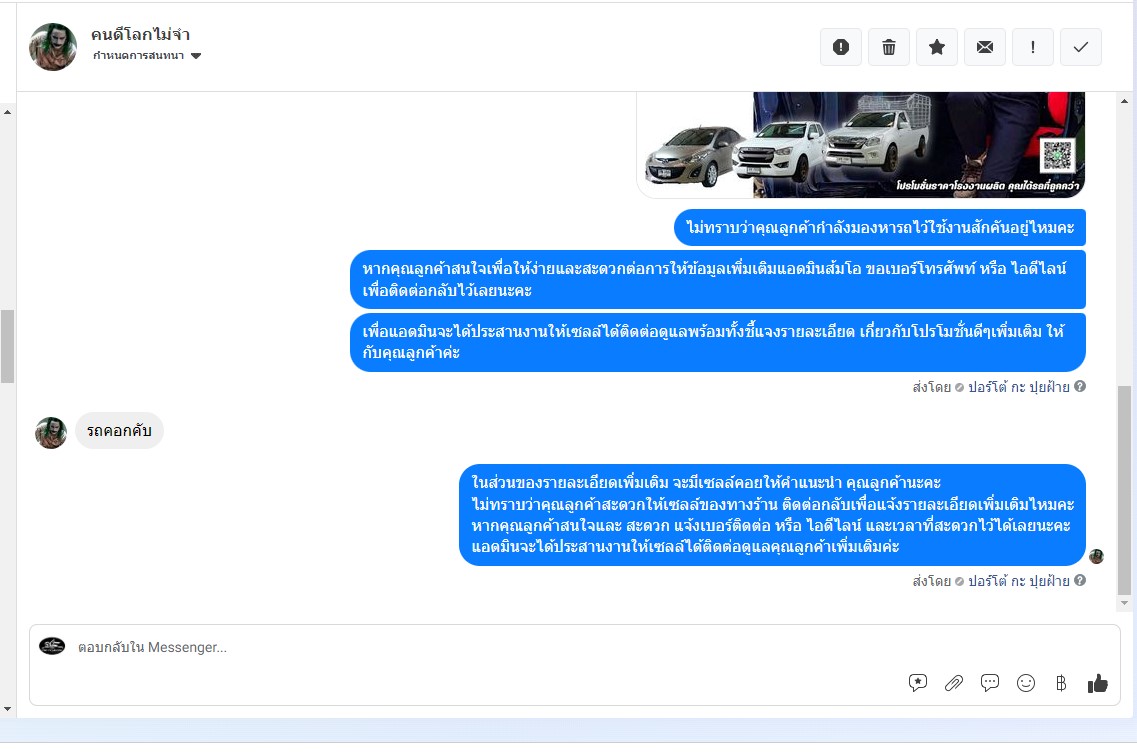Click the customer name คนดีโลกไม่จำ
The width and height of the screenshot is (1137, 753).
140,34
